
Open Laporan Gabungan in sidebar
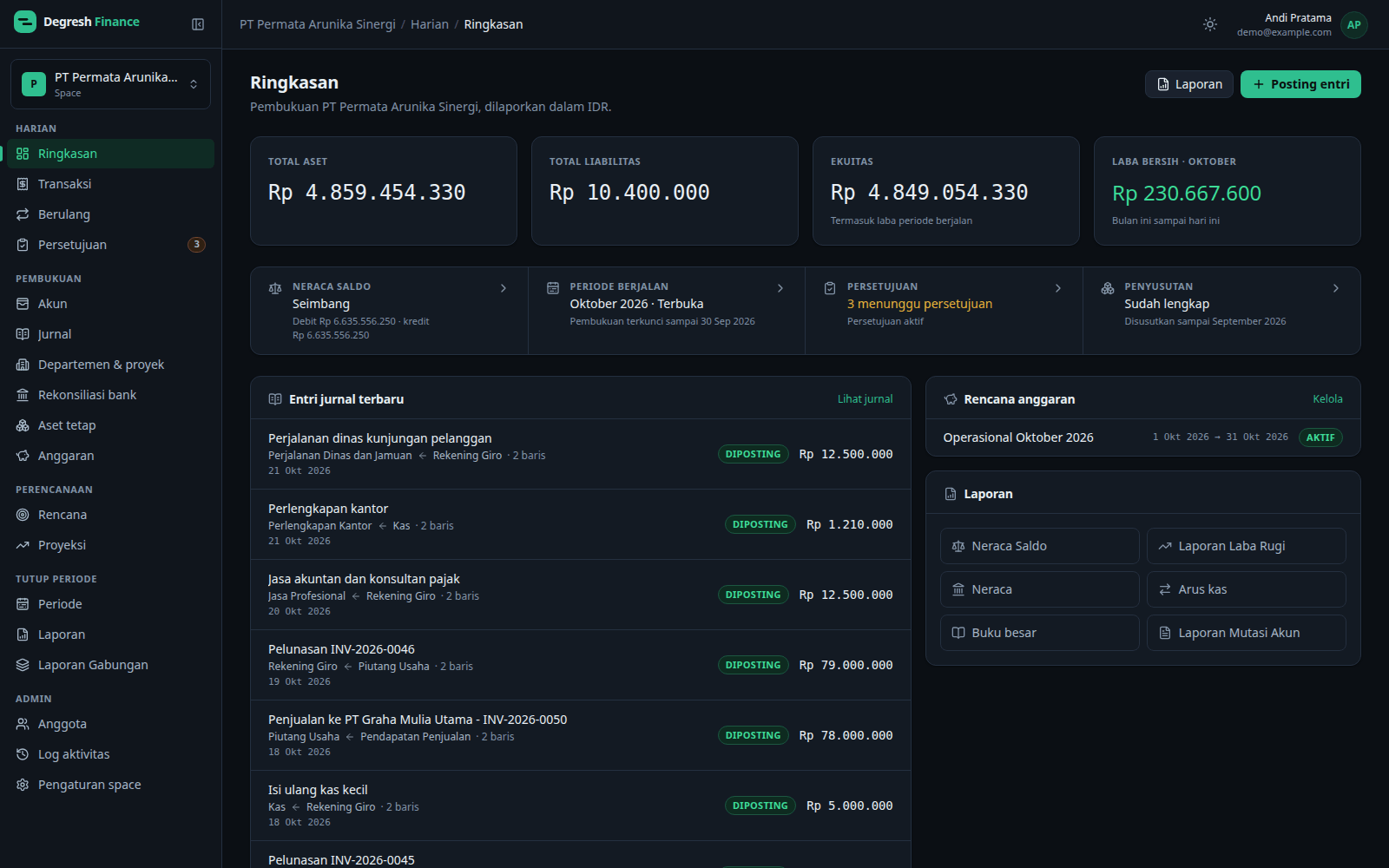[110, 665]
